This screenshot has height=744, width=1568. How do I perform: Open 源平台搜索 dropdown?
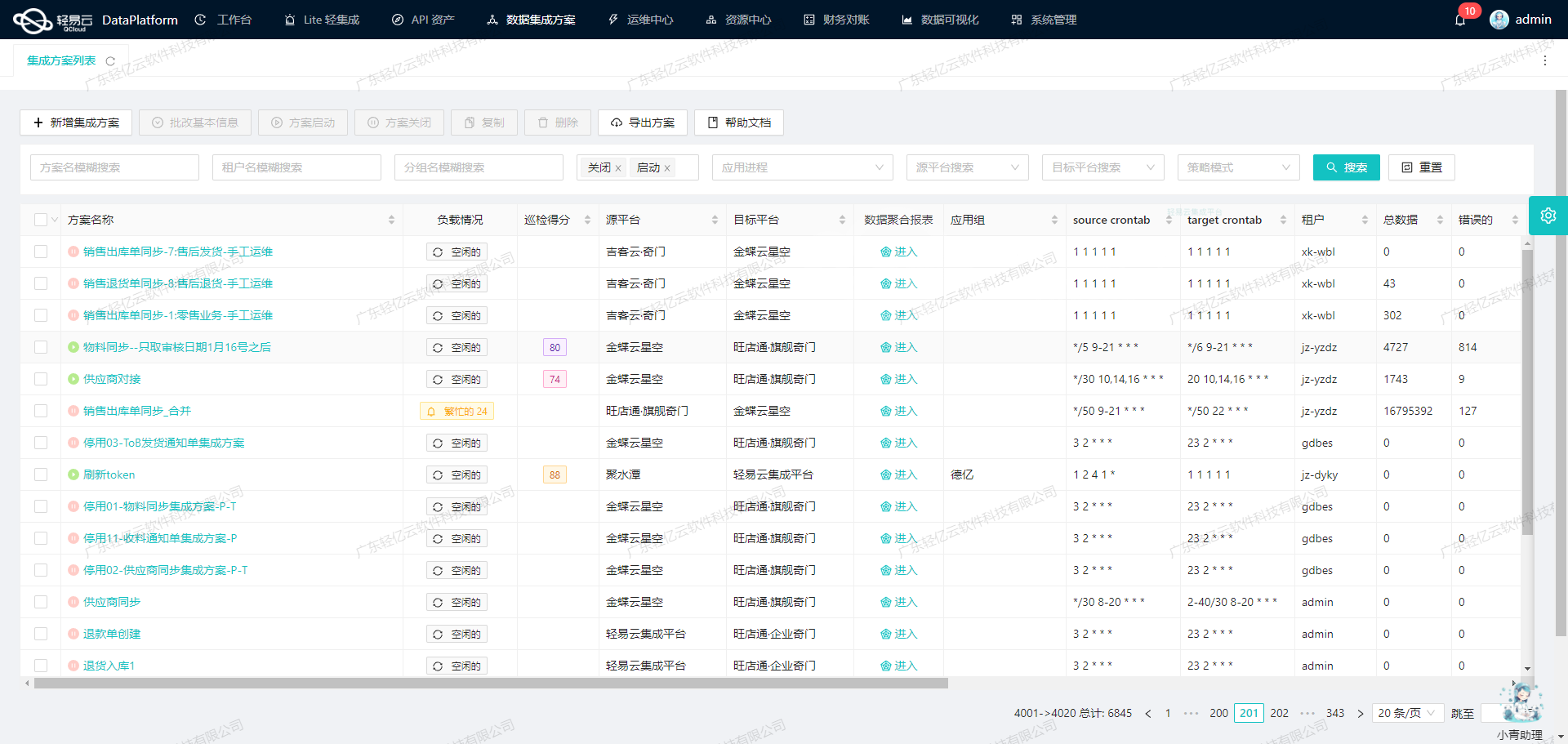point(967,167)
